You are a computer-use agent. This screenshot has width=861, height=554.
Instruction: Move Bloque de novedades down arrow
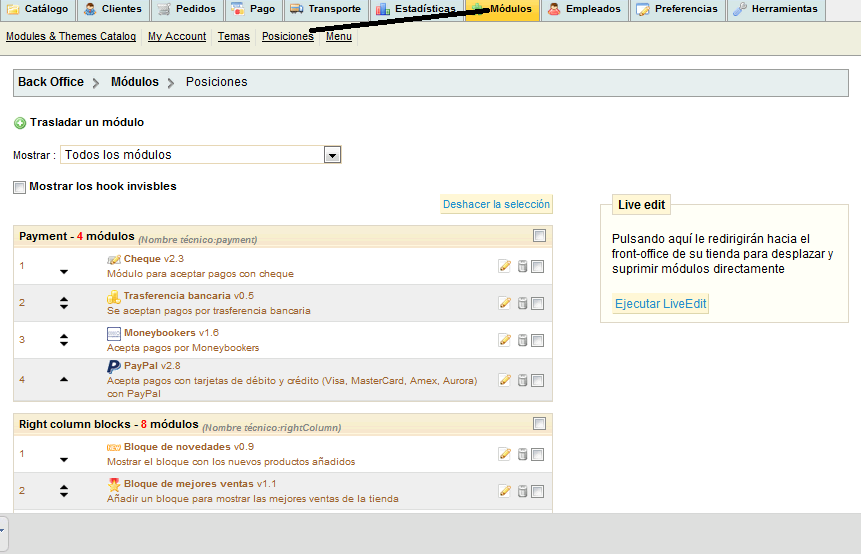[64, 460]
